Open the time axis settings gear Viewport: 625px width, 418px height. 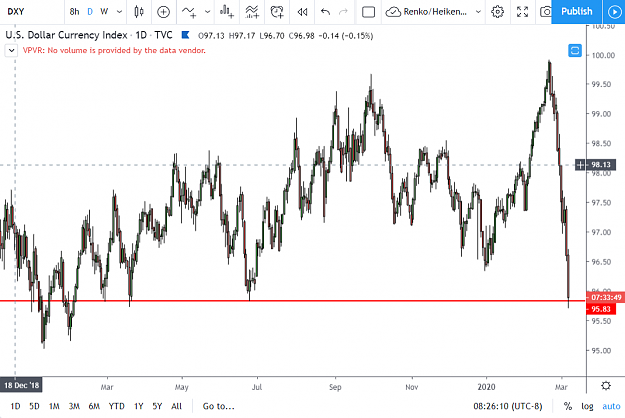[x=606, y=386]
